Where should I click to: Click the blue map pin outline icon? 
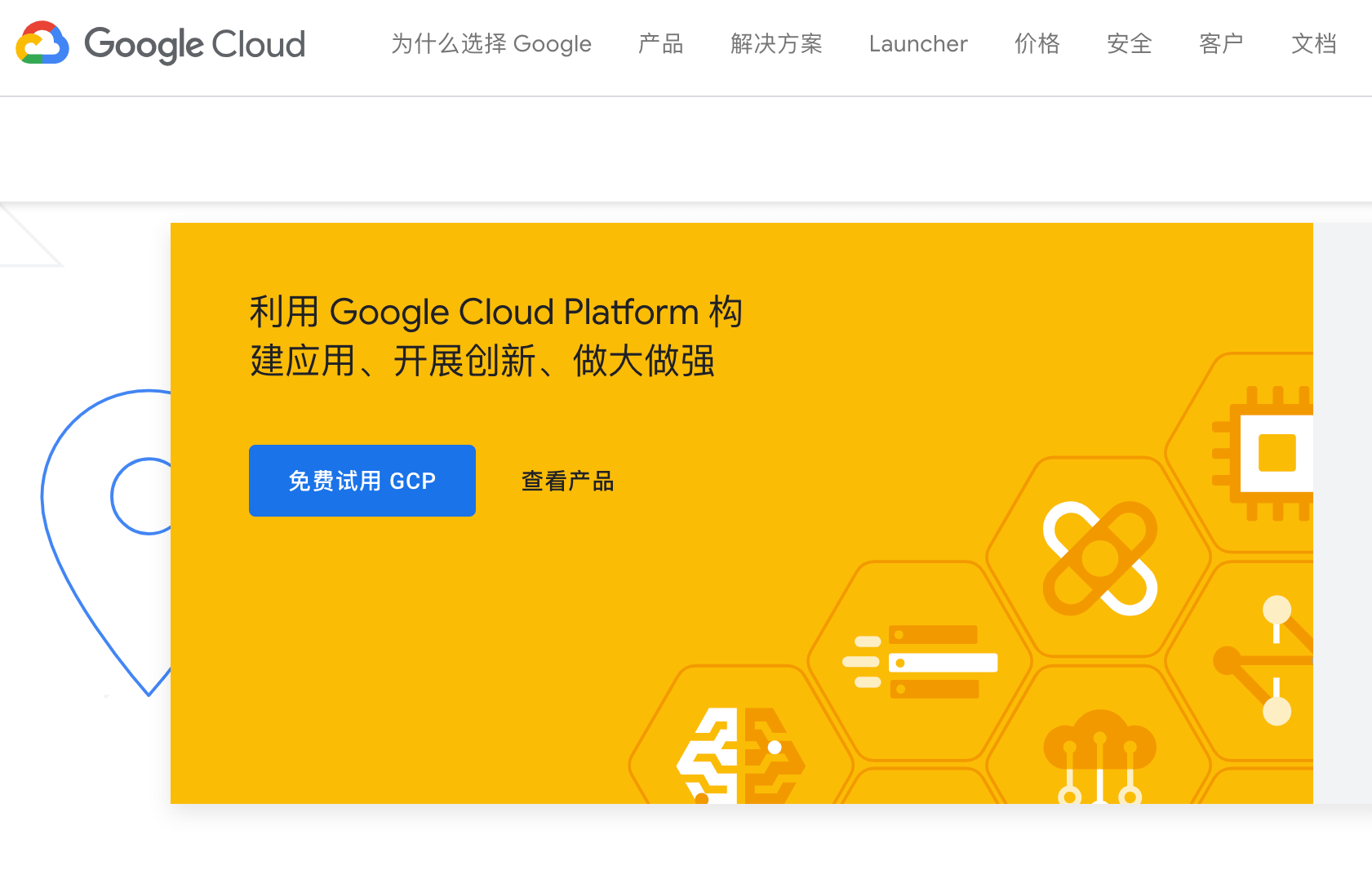click(106, 543)
